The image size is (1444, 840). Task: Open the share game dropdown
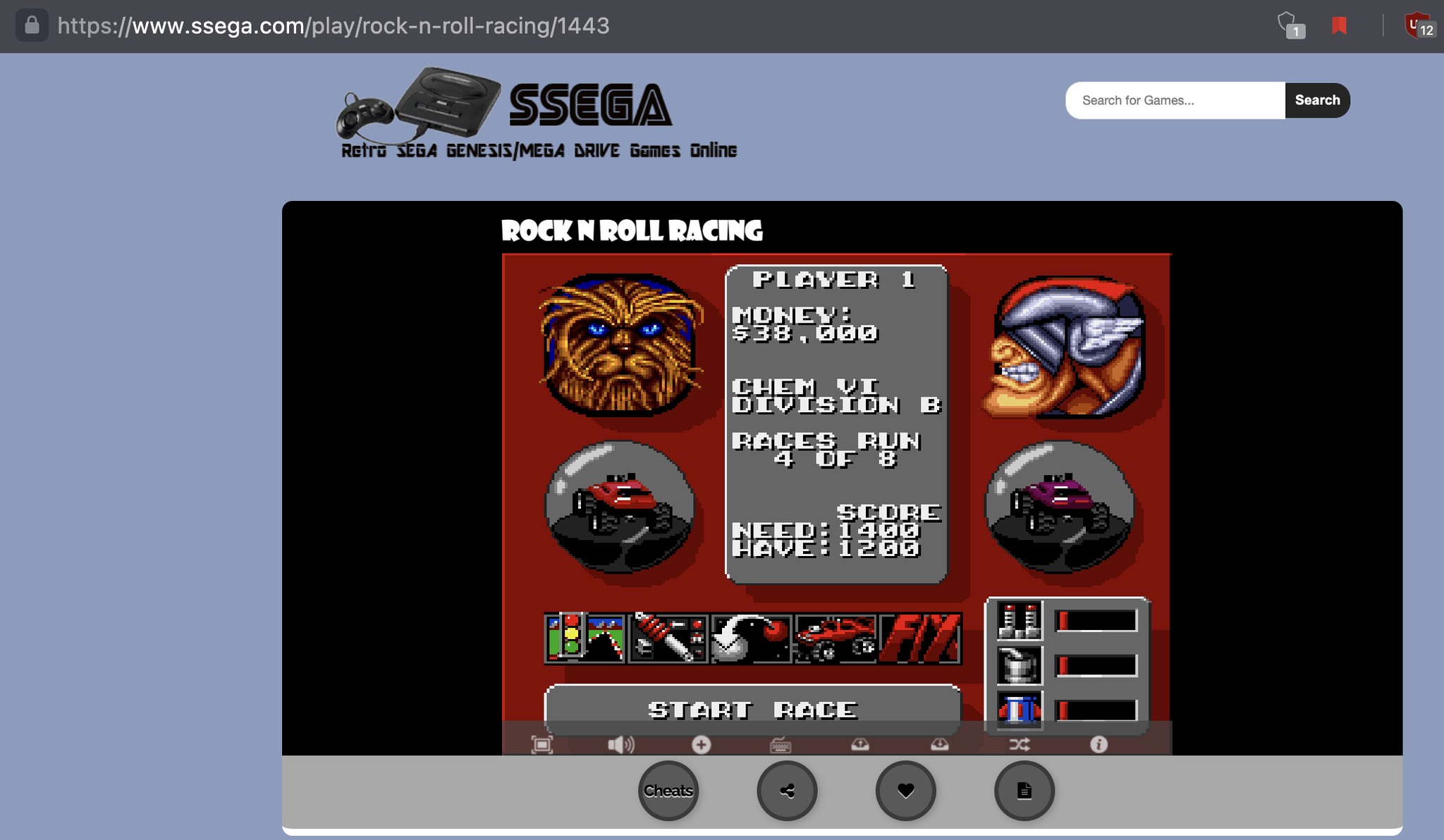pyautogui.click(x=787, y=790)
